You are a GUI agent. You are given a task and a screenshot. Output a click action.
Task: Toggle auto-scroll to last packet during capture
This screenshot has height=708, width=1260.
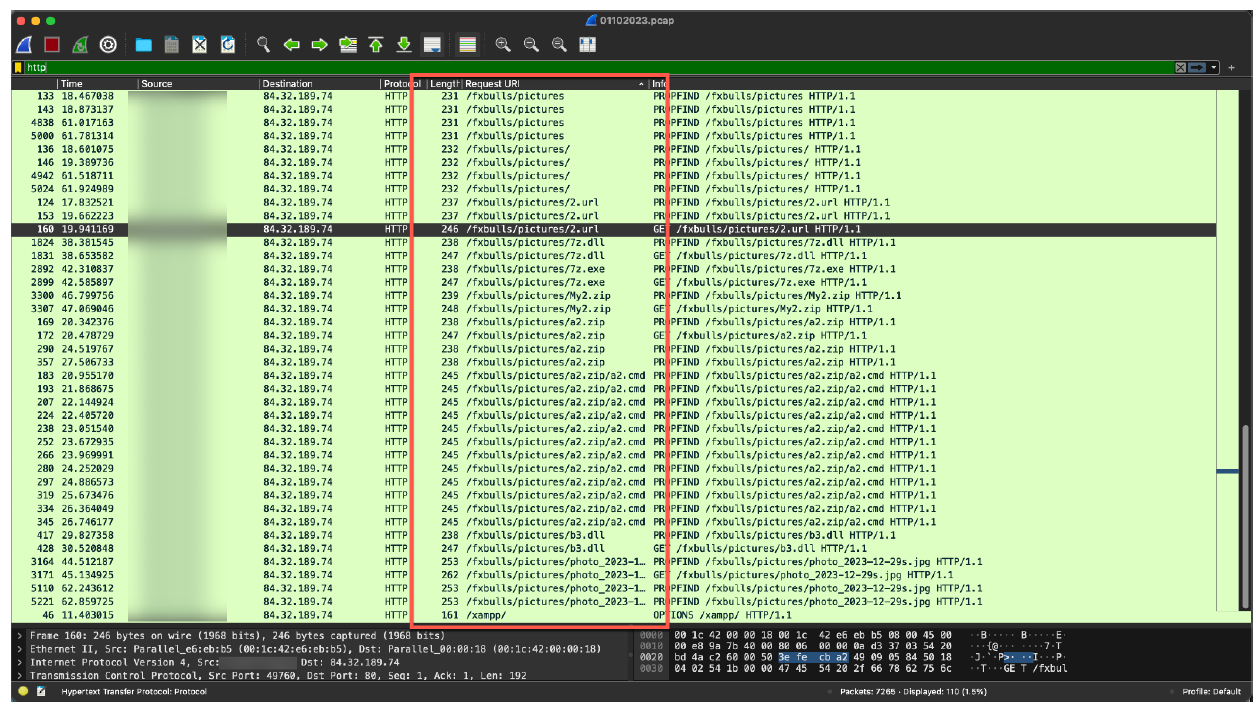(x=432, y=45)
